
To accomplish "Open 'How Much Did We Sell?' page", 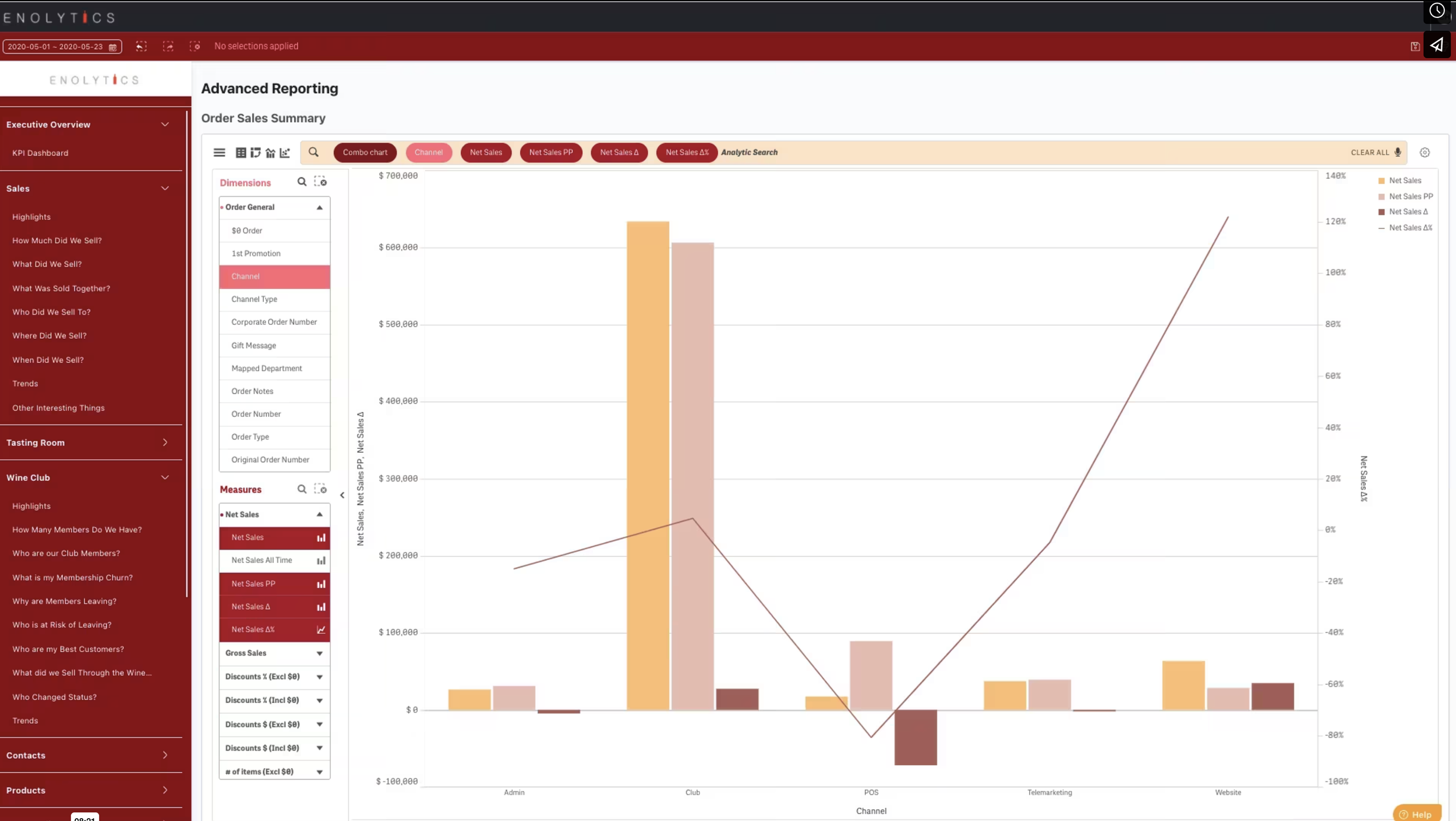I will [57, 240].
